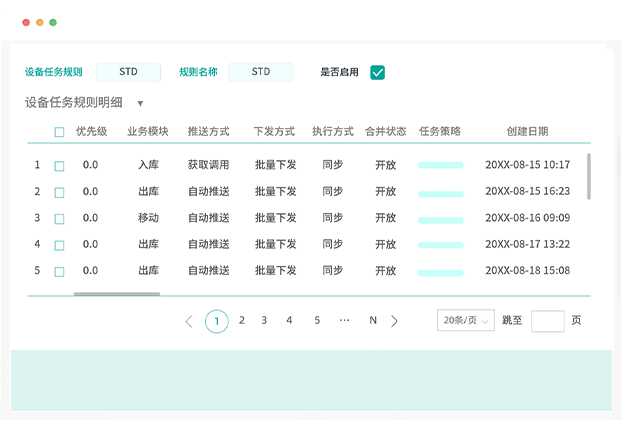Click the 合并状态 column header
The width and height of the screenshot is (622, 421).
pos(386,131)
